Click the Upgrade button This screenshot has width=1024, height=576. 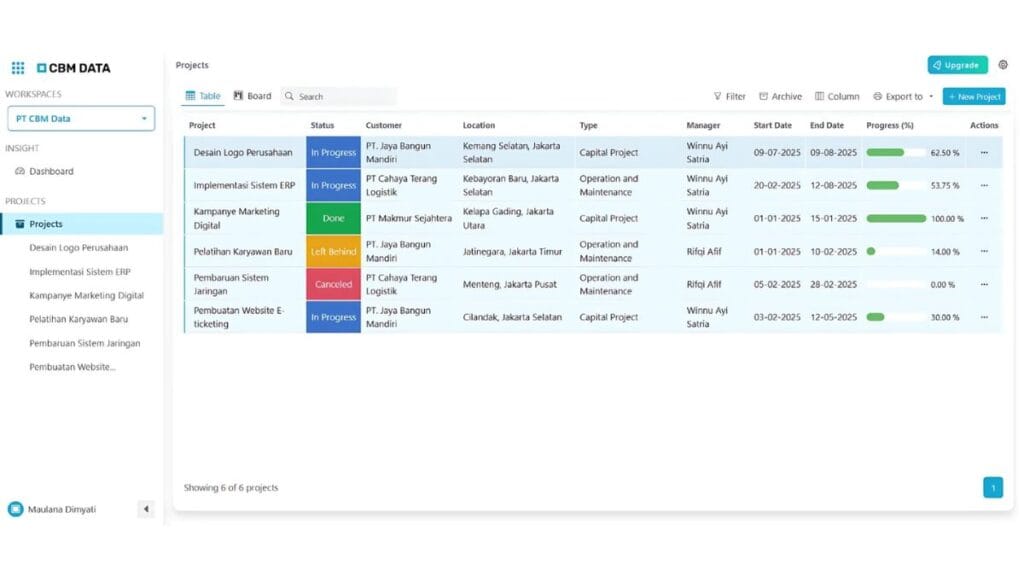[x=957, y=65]
